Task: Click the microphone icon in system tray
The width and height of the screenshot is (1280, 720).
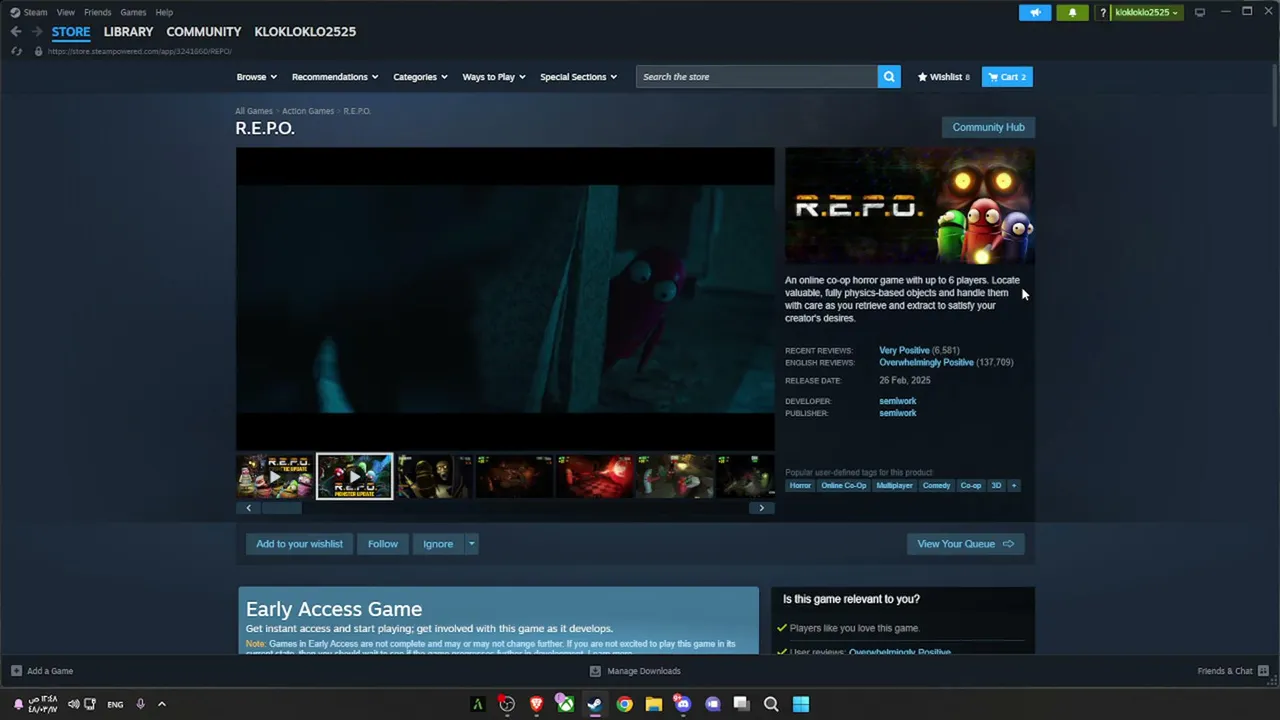Action: (140, 704)
